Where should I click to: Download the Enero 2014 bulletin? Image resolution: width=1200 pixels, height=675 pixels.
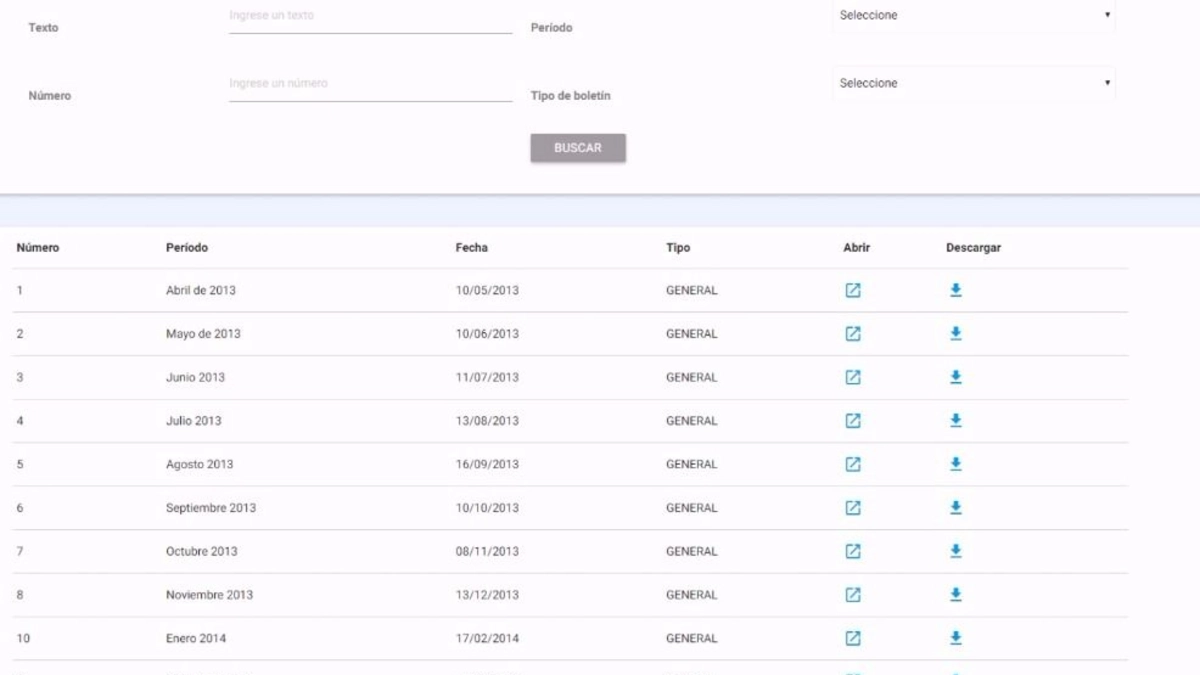955,638
